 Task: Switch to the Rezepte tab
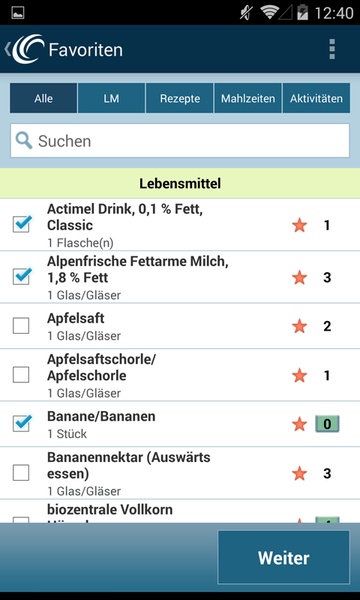[179, 98]
